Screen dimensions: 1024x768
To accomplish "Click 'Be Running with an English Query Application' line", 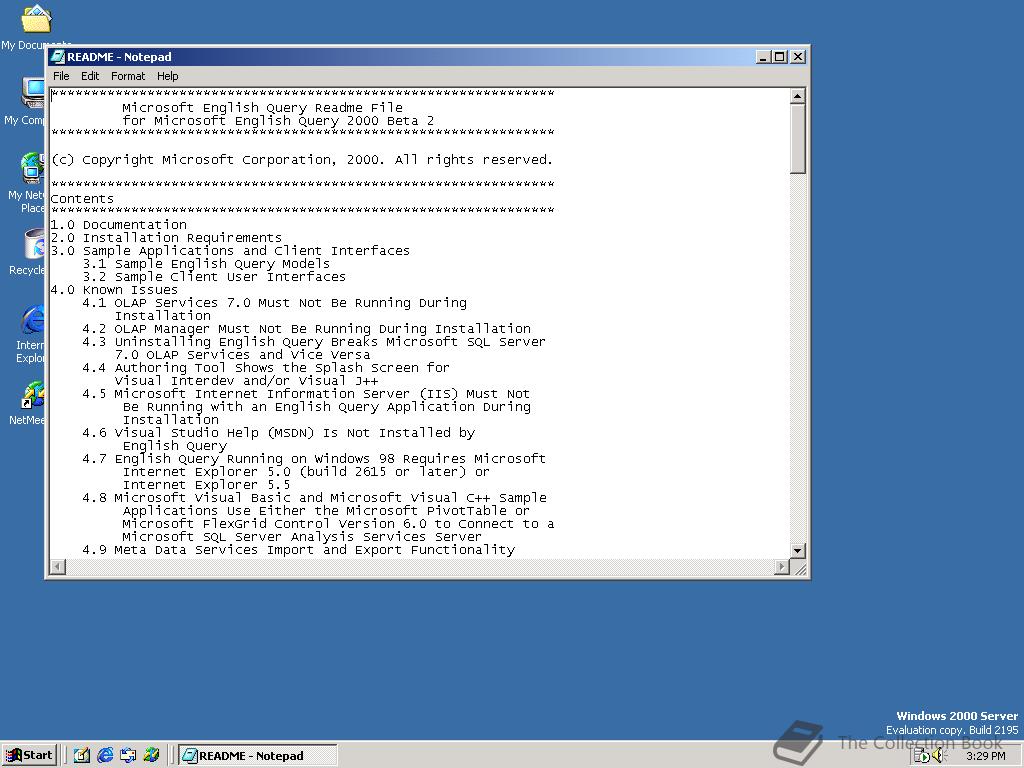I will (x=327, y=407).
